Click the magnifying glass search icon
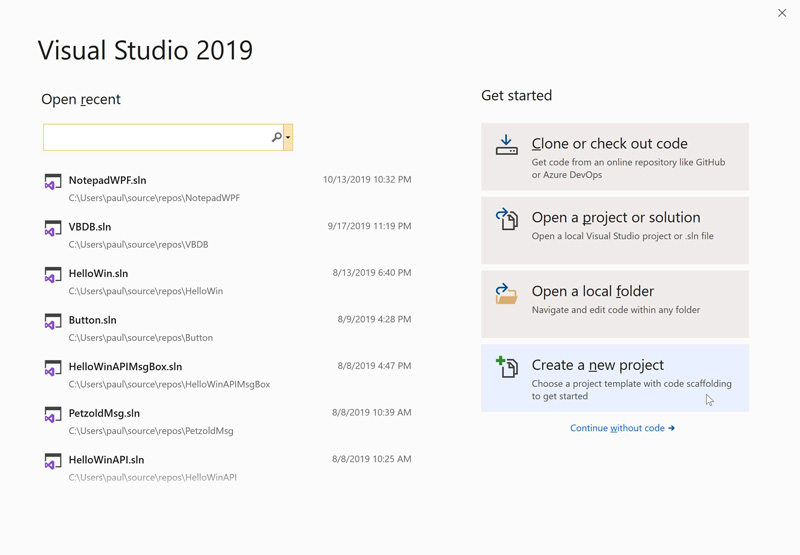This screenshot has height=555, width=800. point(277,137)
